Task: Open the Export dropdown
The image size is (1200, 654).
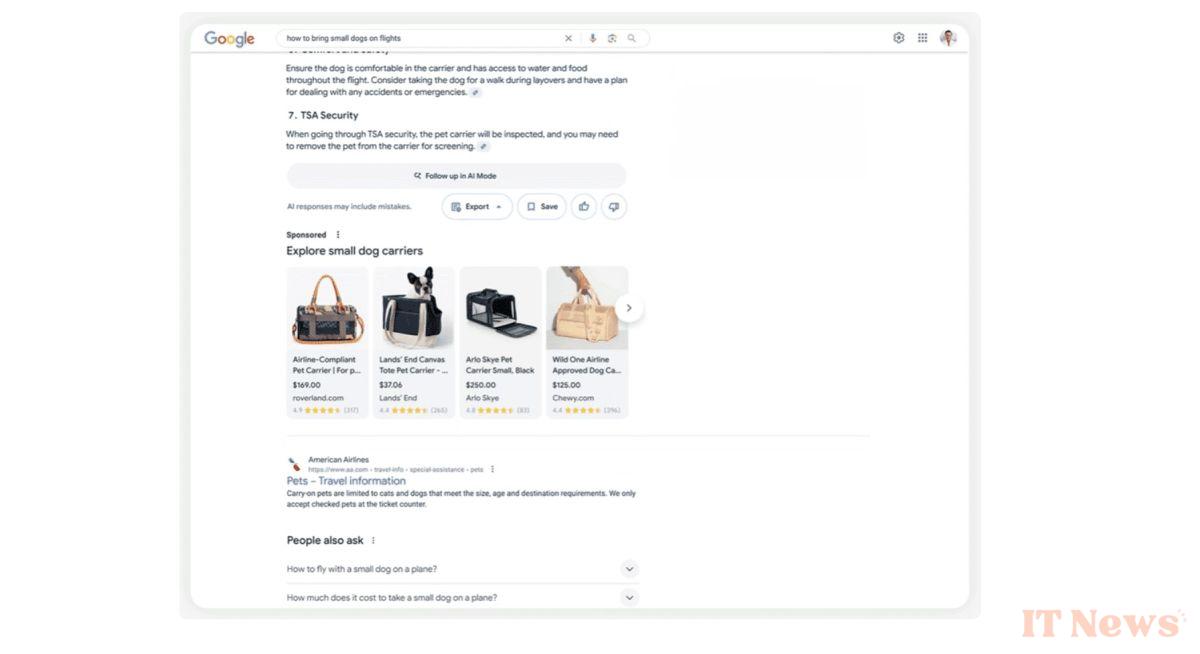Action: coord(477,207)
